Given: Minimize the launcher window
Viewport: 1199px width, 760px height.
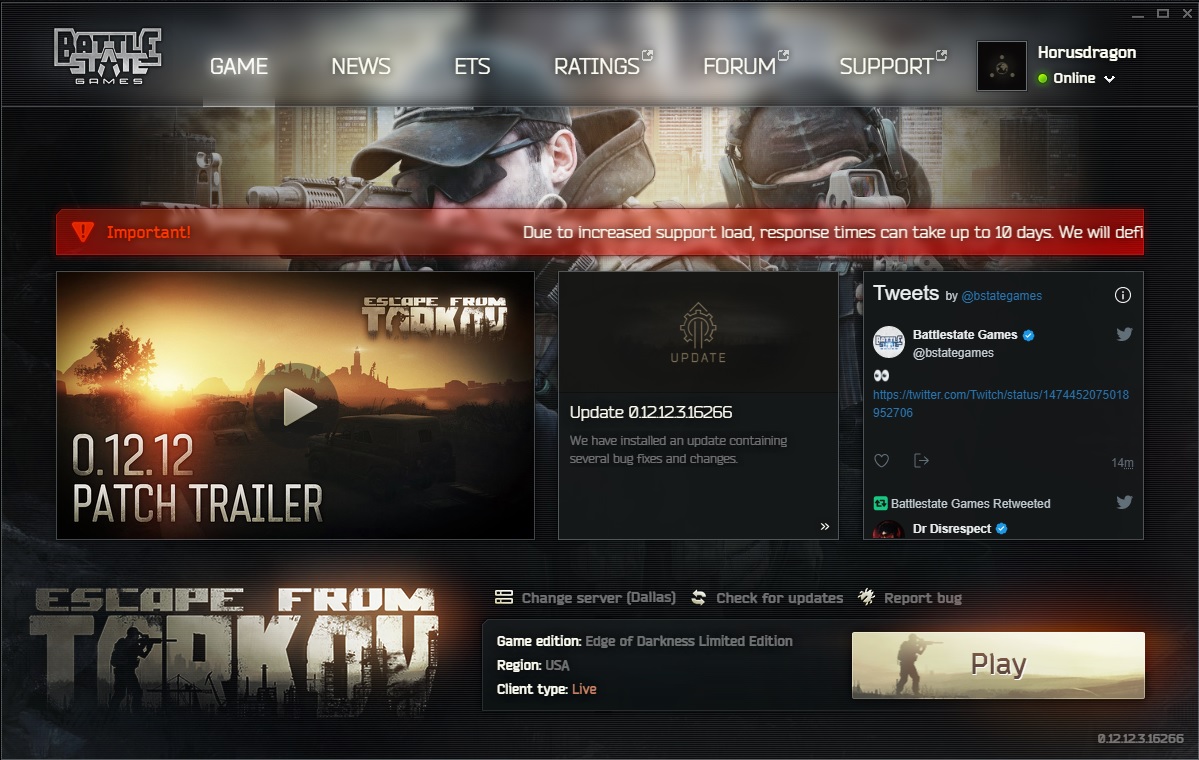Looking at the screenshot, I should (x=1138, y=14).
